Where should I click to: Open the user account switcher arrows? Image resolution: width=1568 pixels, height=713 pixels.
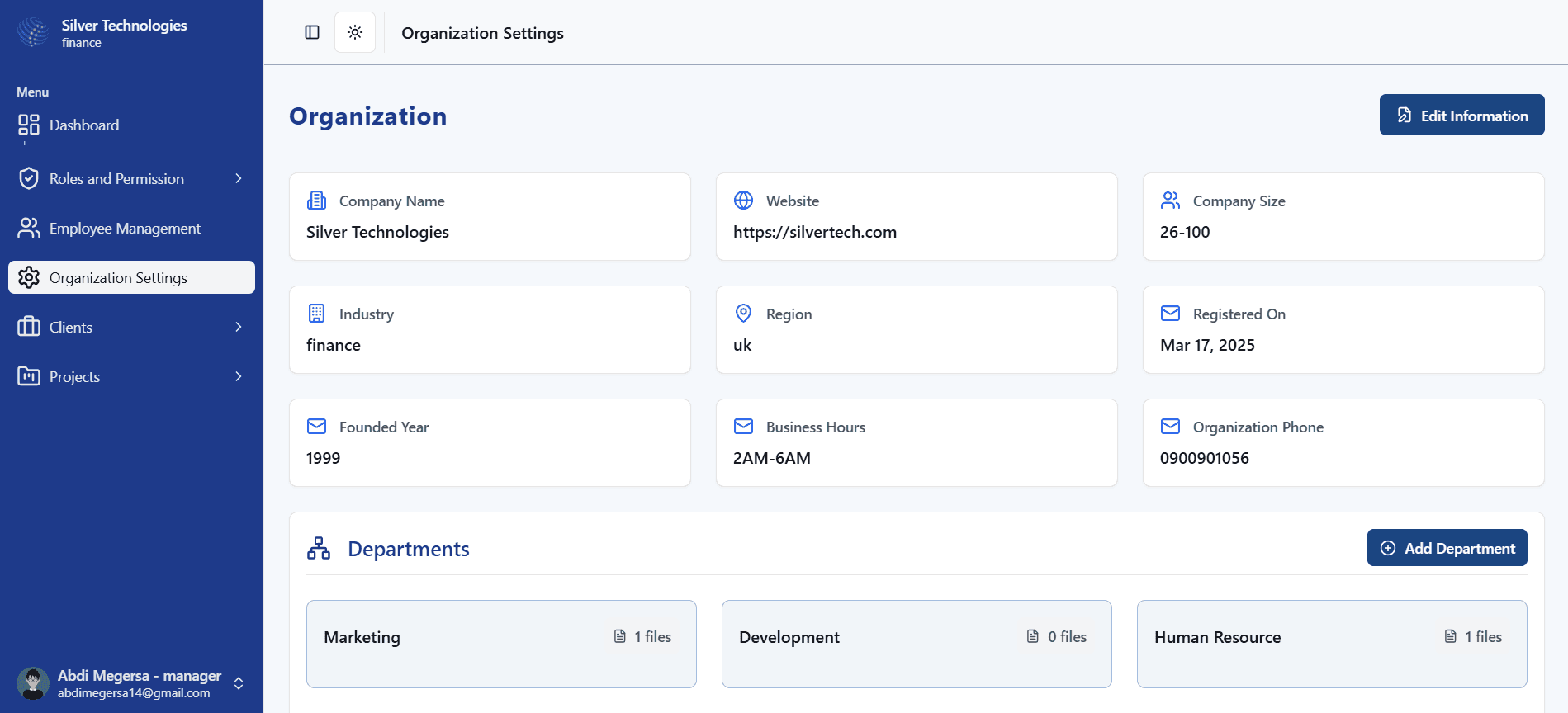click(239, 683)
